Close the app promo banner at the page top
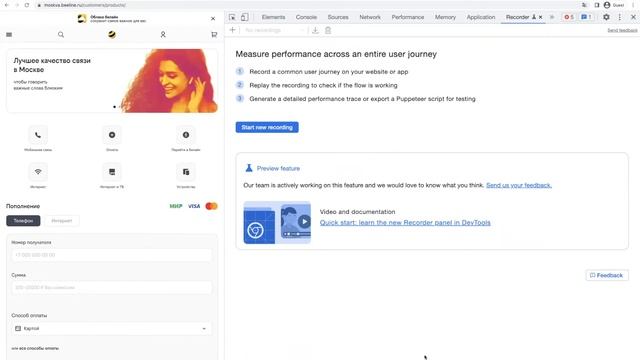This screenshot has width=640, height=360. [x=213, y=18]
